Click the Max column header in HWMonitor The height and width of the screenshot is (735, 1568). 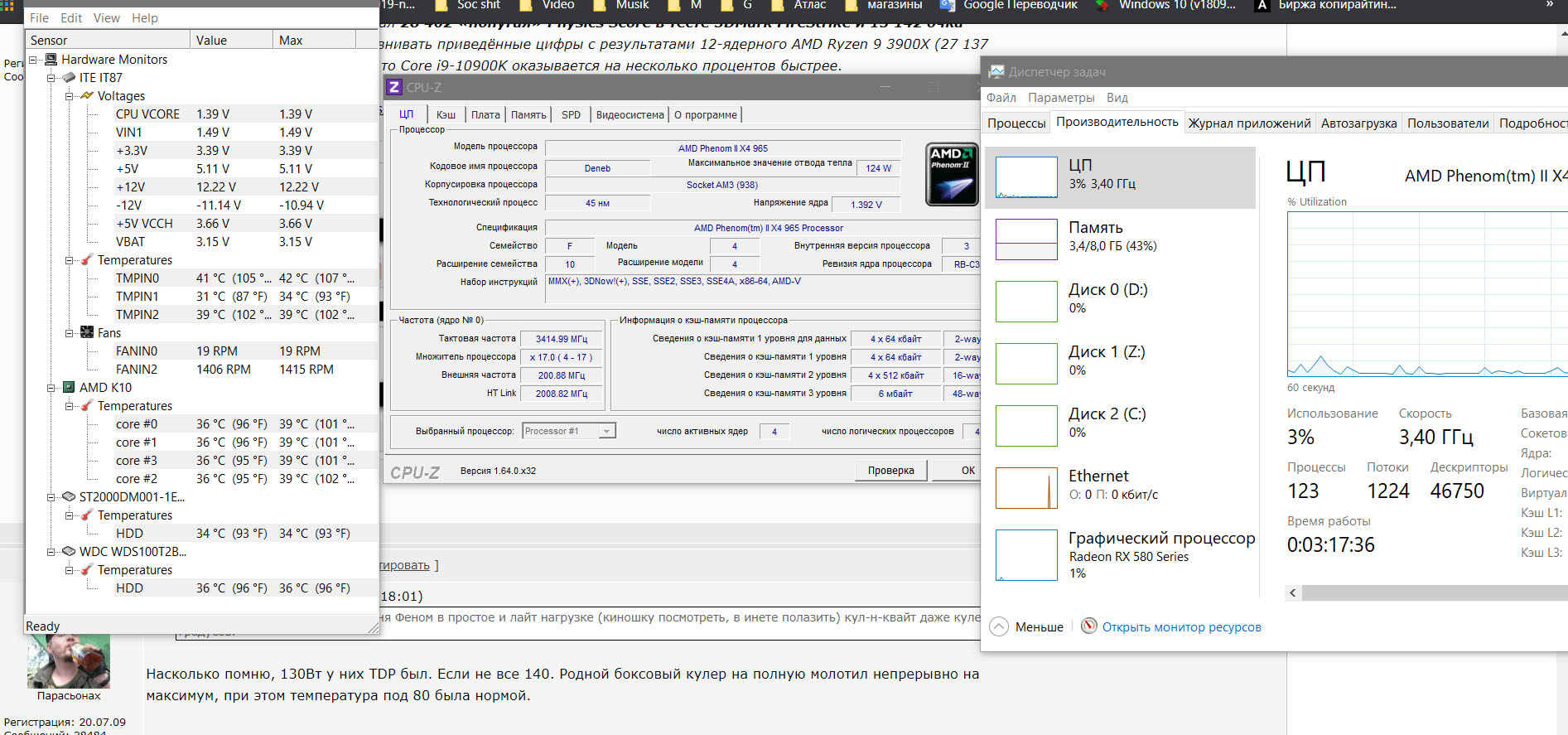tap(314, 40)
